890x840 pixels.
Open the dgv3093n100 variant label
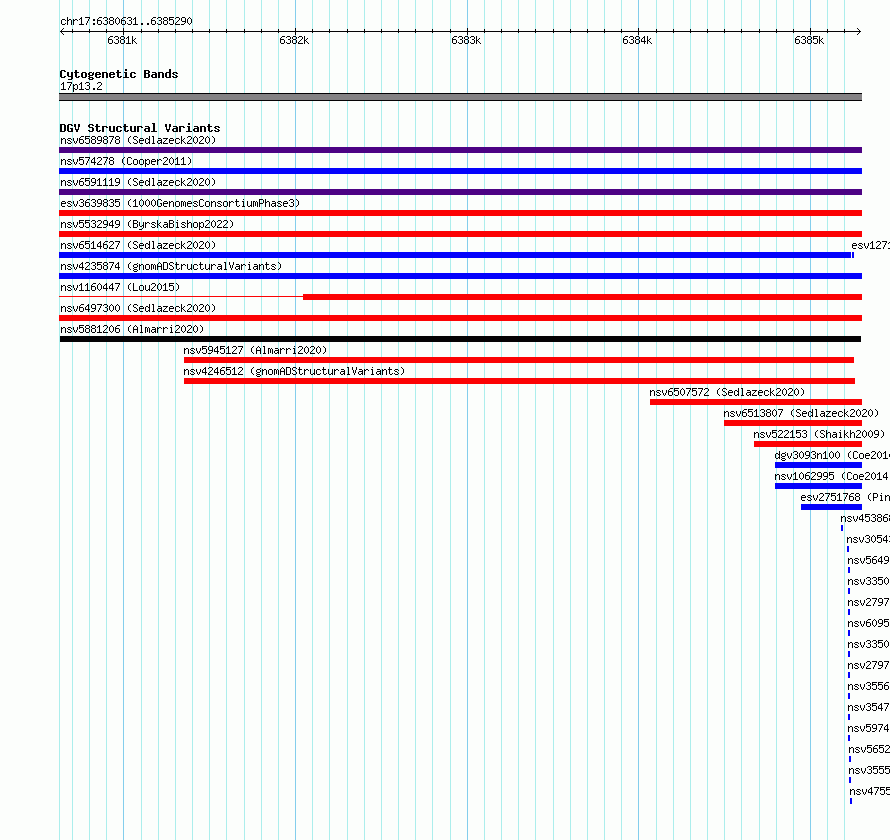(x=832, y=455)
